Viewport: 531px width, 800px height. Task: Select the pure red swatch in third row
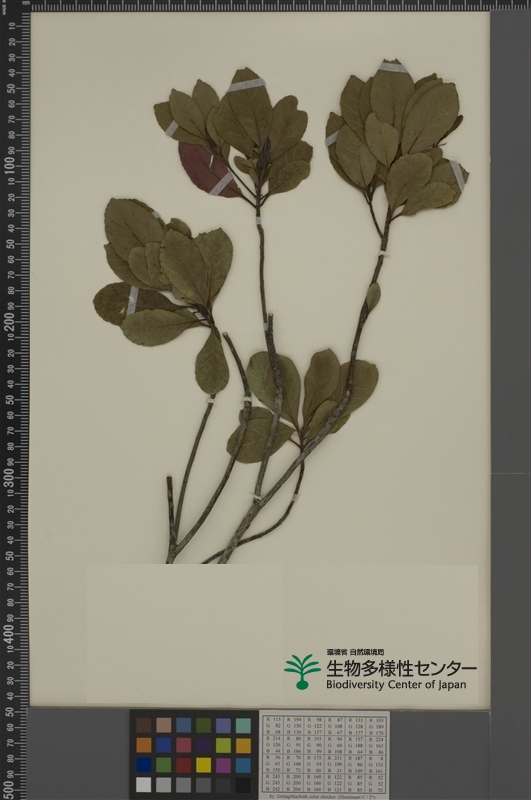[184, 765]
